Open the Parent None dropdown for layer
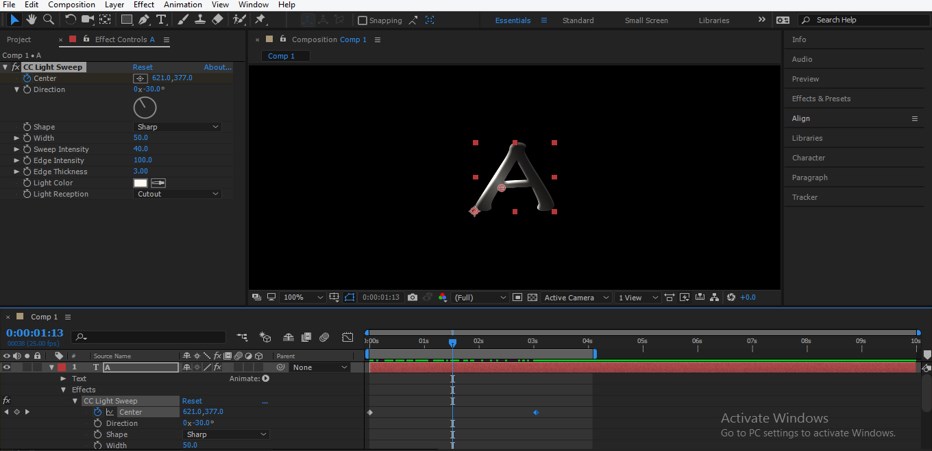Viewport: 932px width, 451px height. pyautogui.click(x=318, y=367)
